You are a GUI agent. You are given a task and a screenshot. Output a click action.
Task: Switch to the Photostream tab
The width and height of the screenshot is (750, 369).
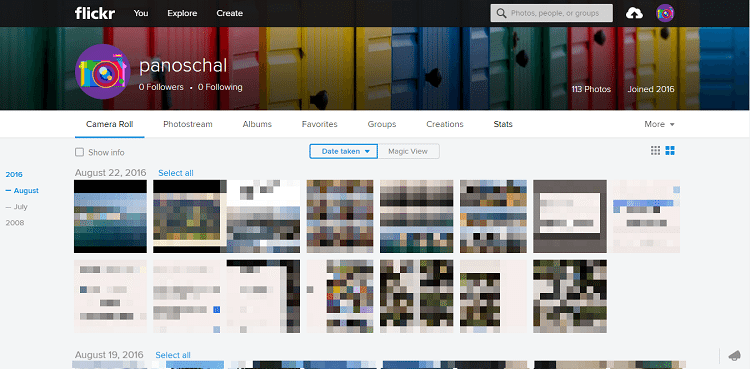[x=188, y=124]
